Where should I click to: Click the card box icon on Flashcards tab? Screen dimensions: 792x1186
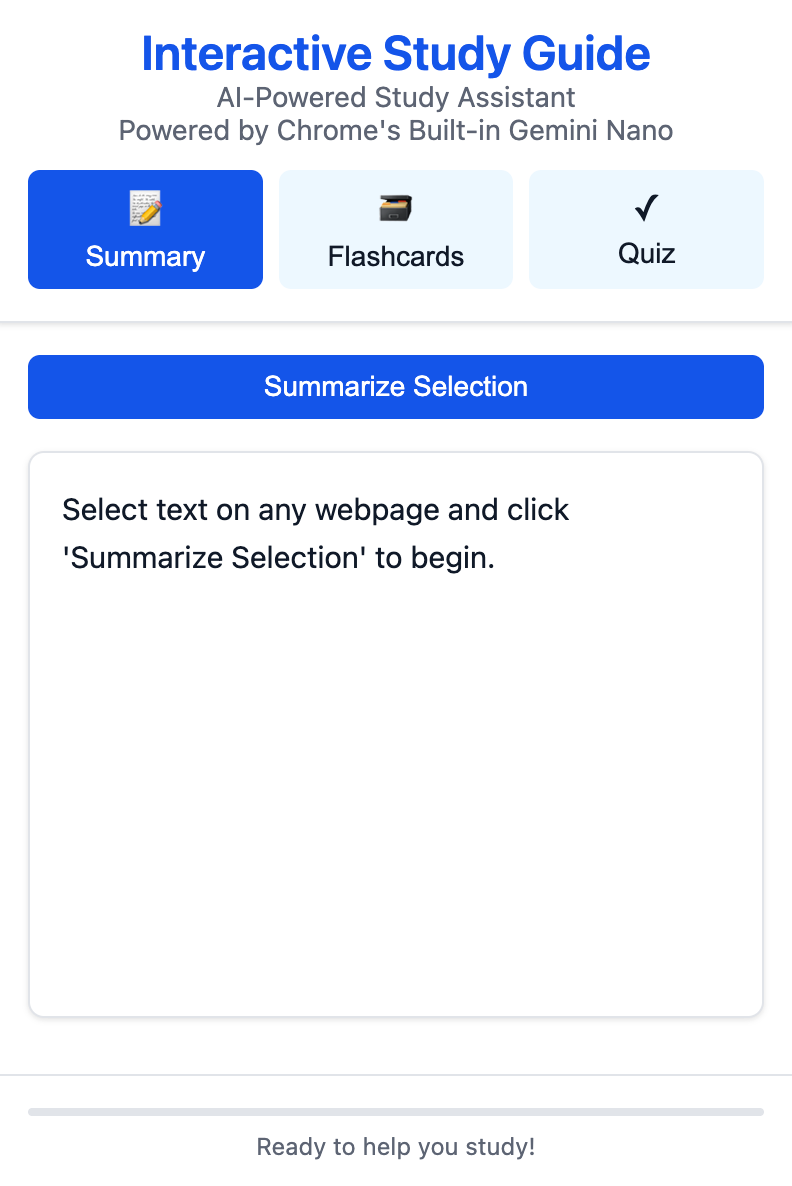[x=395, y=207]
